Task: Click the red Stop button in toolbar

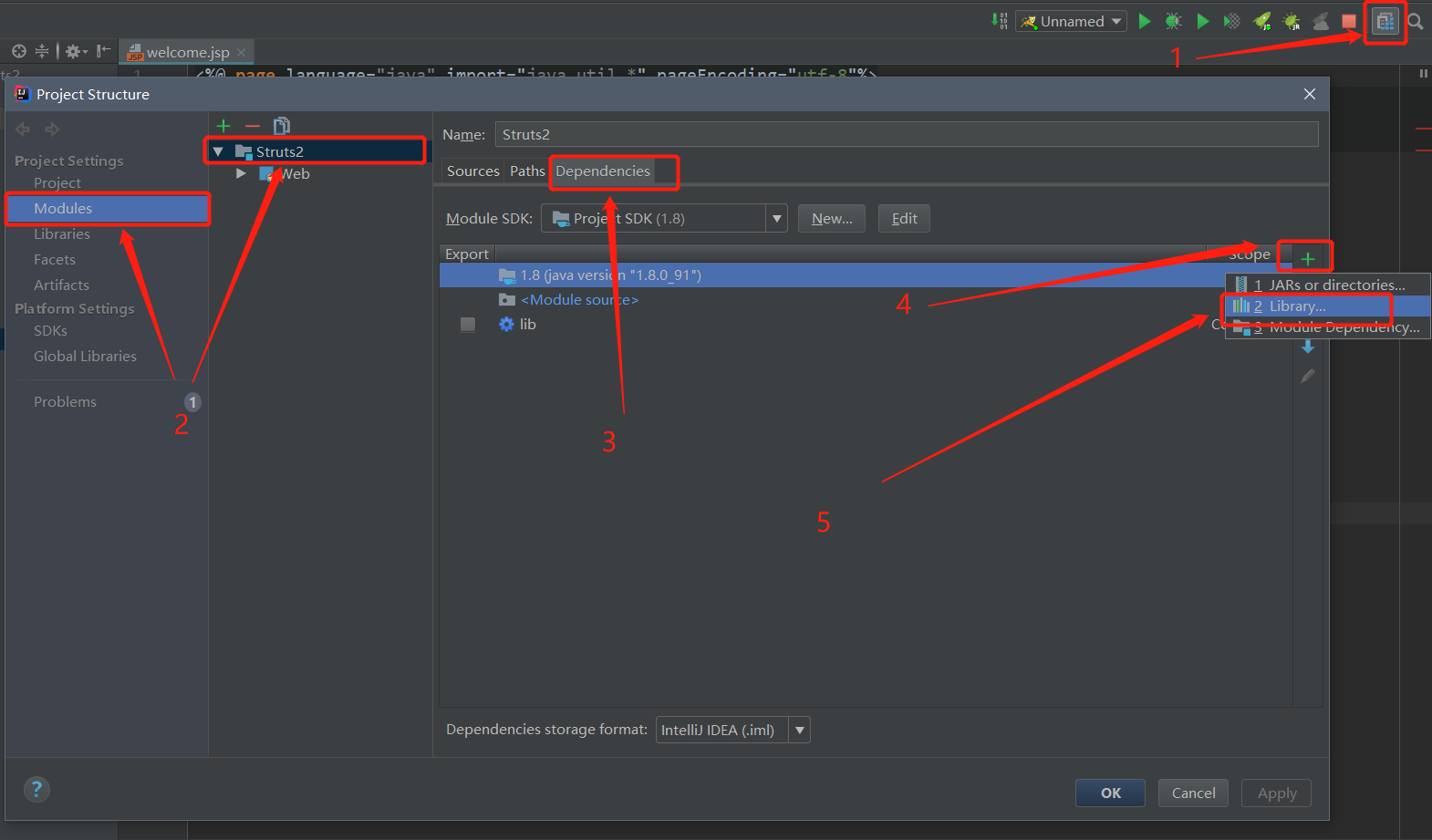Action: [x=1349, y=21]
